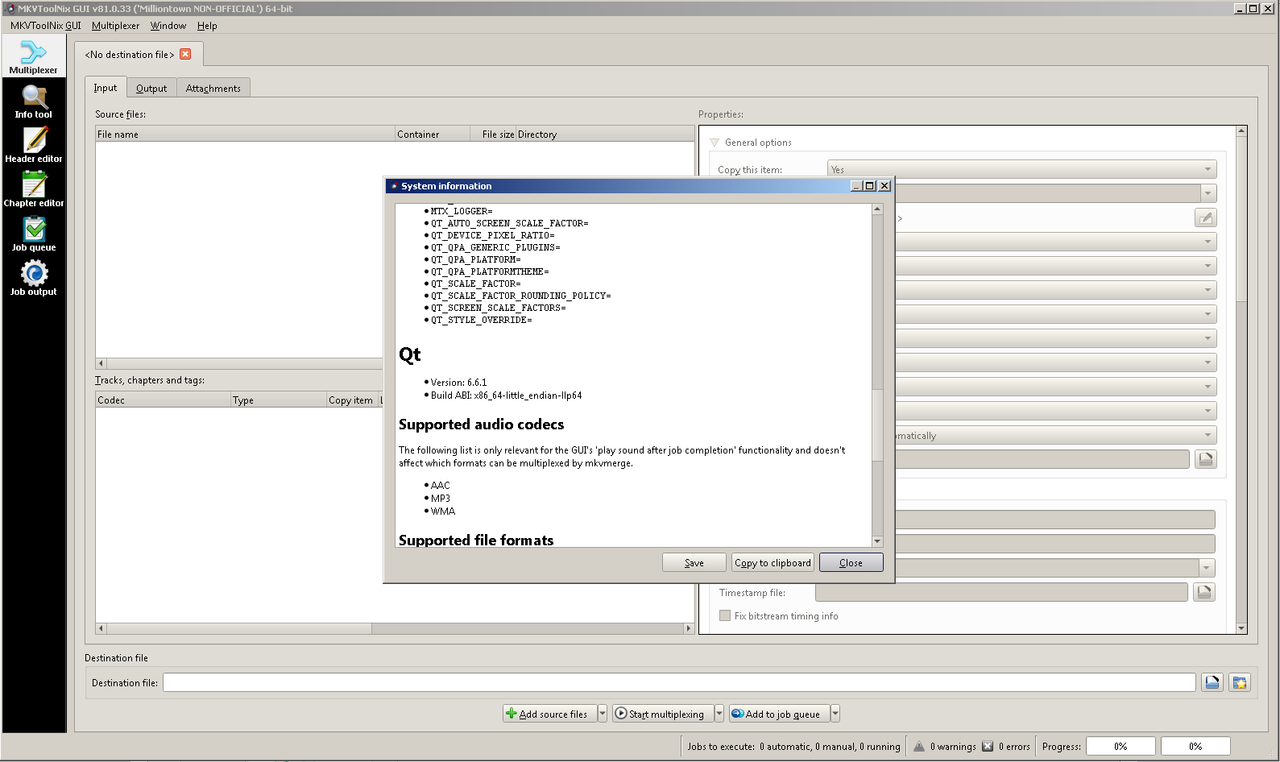This screenshot has width=1280, height=762.
Task: Maximize the System information dialog
Action: [869, 186]
